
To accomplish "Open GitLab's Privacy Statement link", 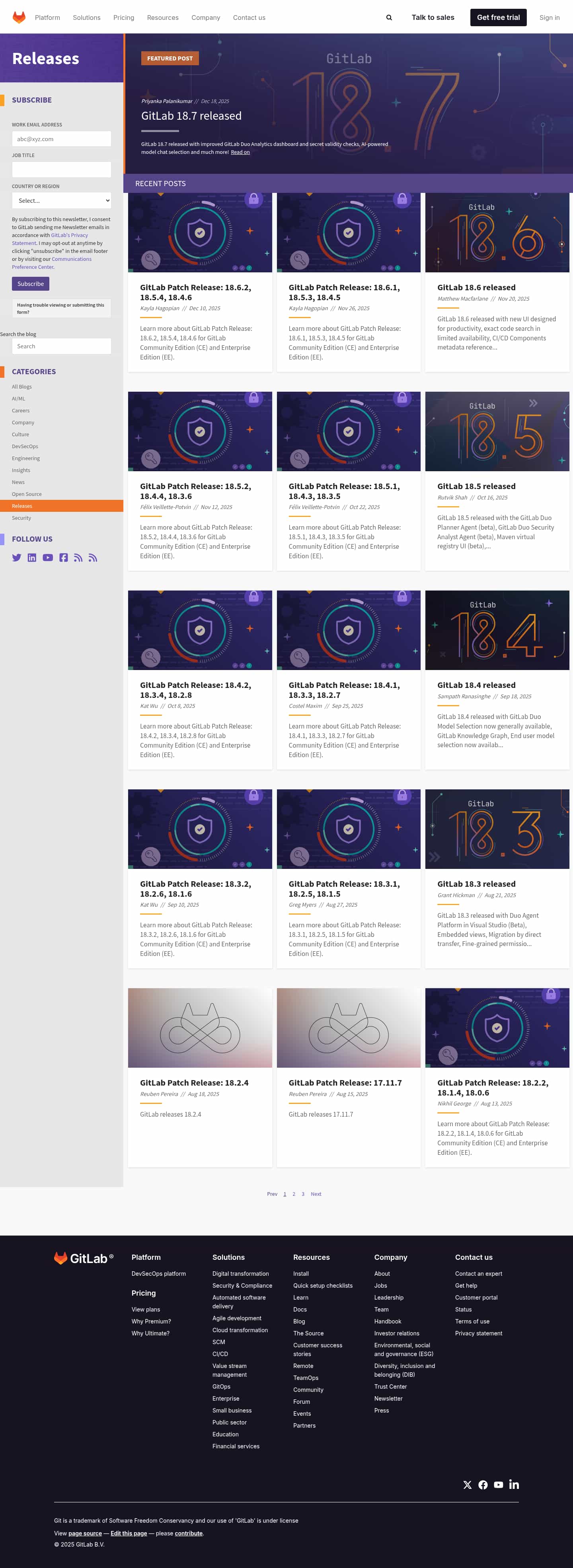I will click(50, 239).
